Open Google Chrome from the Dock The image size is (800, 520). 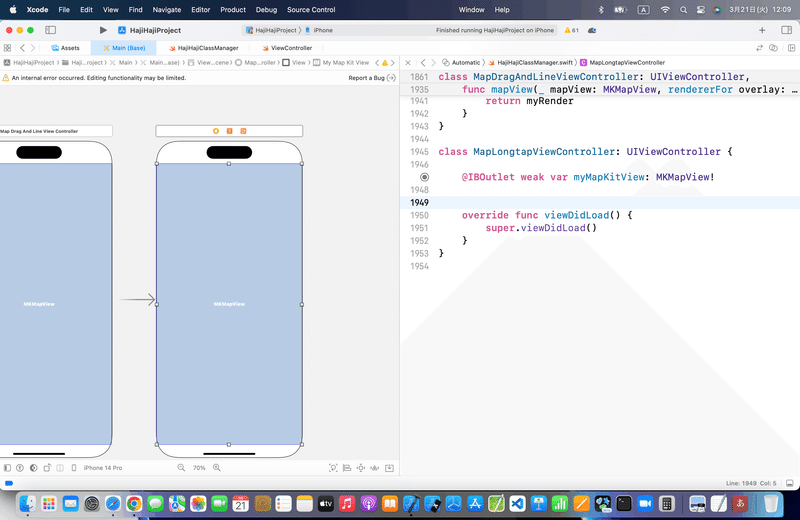[x=134, y=504]
